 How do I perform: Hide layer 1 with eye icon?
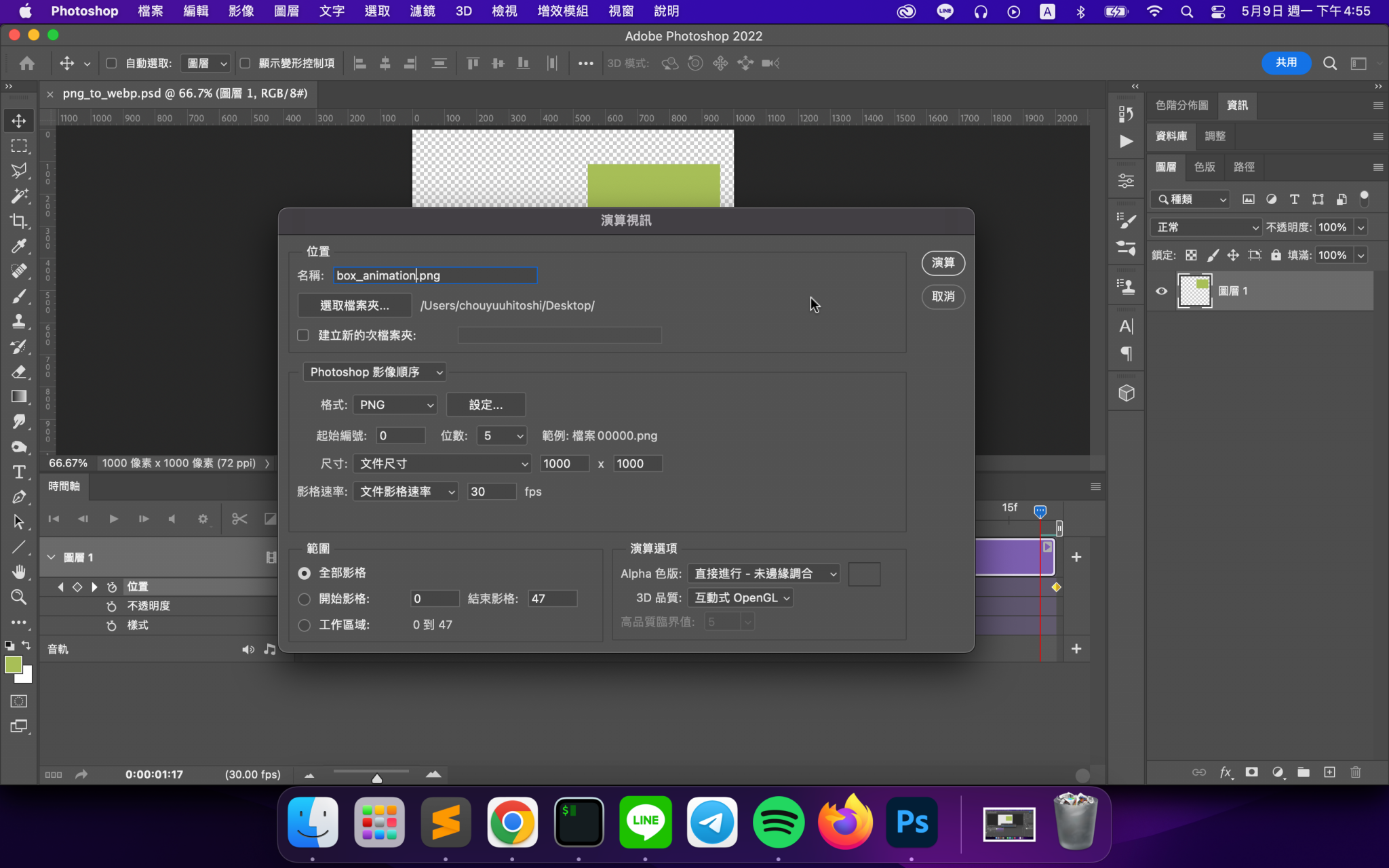point(1161,291)
